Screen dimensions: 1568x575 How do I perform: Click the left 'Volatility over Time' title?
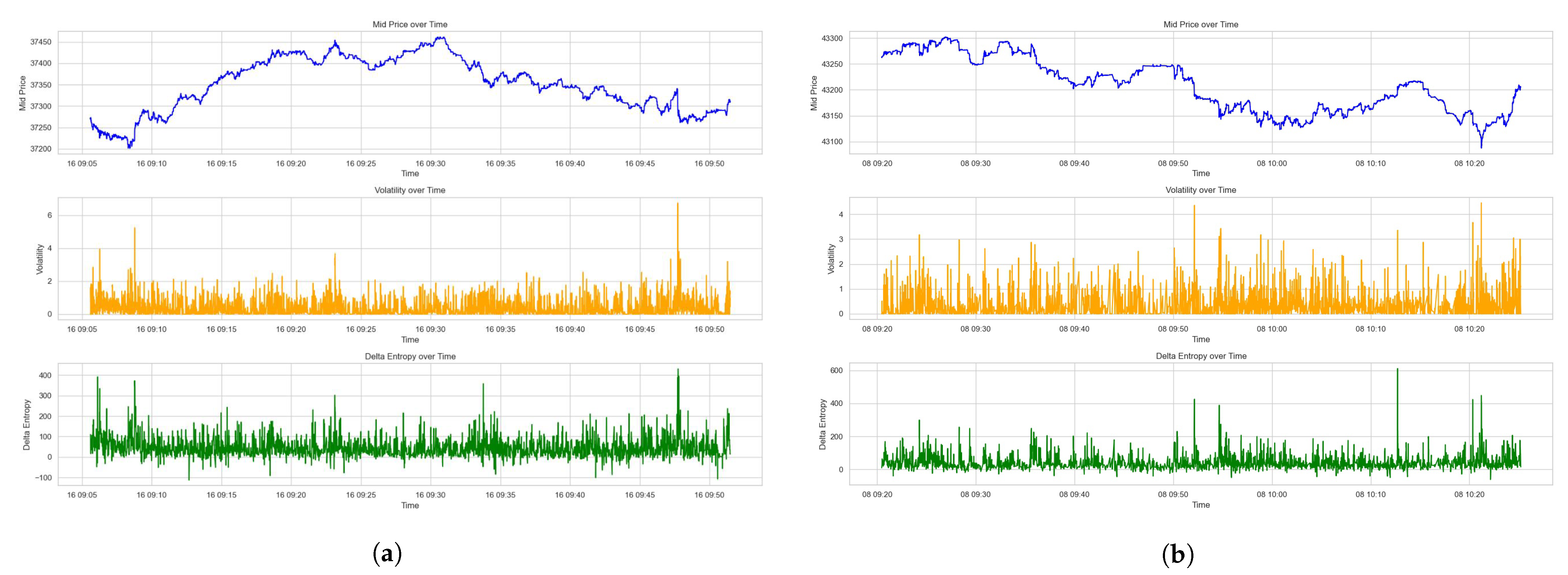[410, 190]
